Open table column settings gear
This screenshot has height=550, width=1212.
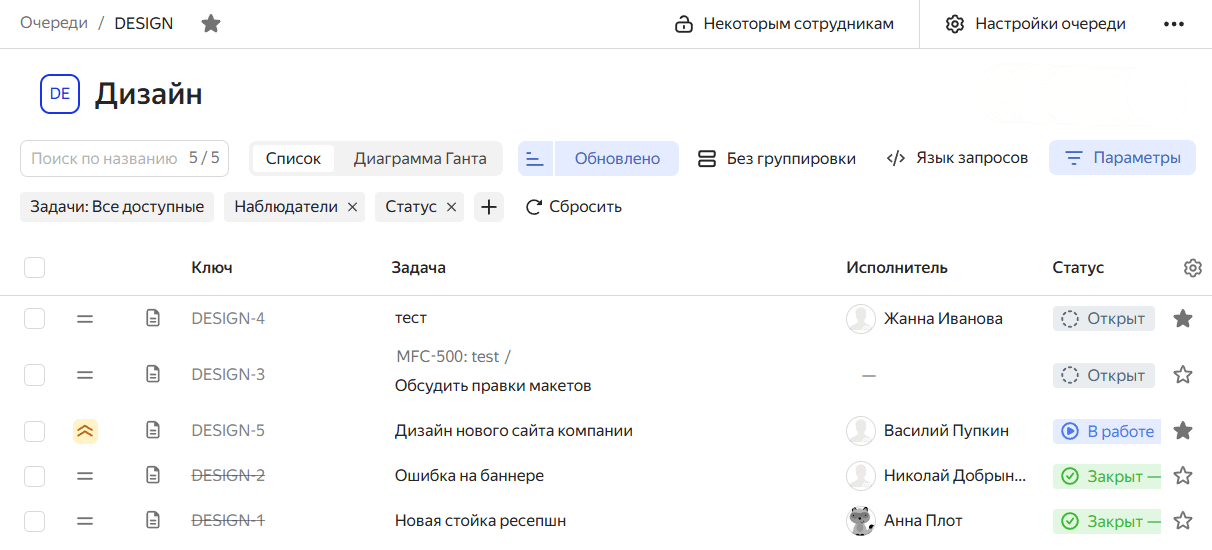1192,268
